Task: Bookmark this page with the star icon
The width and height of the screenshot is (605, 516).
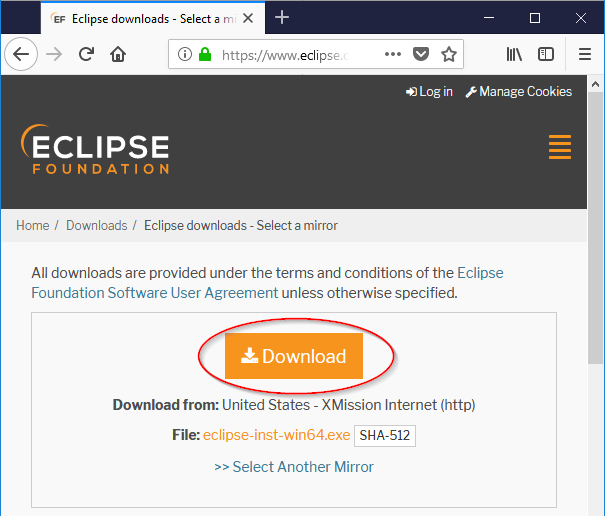Action: point(449,54)
